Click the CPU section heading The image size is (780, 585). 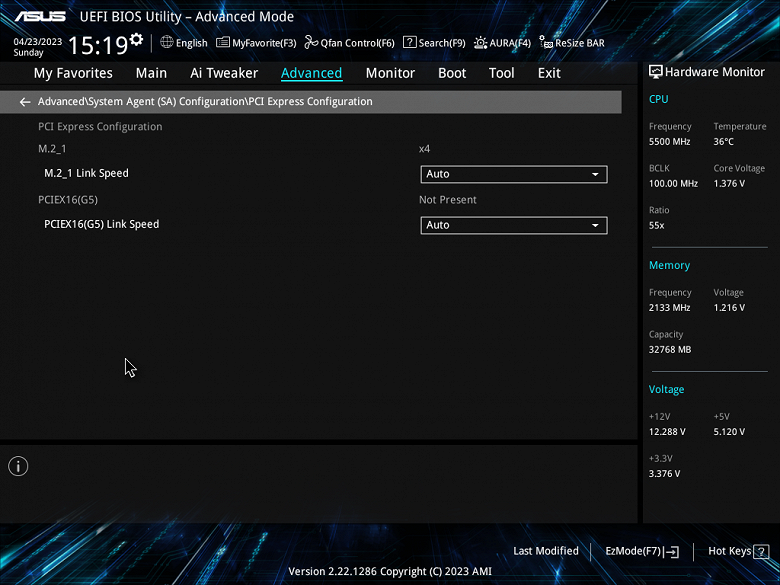click(658, 99)
